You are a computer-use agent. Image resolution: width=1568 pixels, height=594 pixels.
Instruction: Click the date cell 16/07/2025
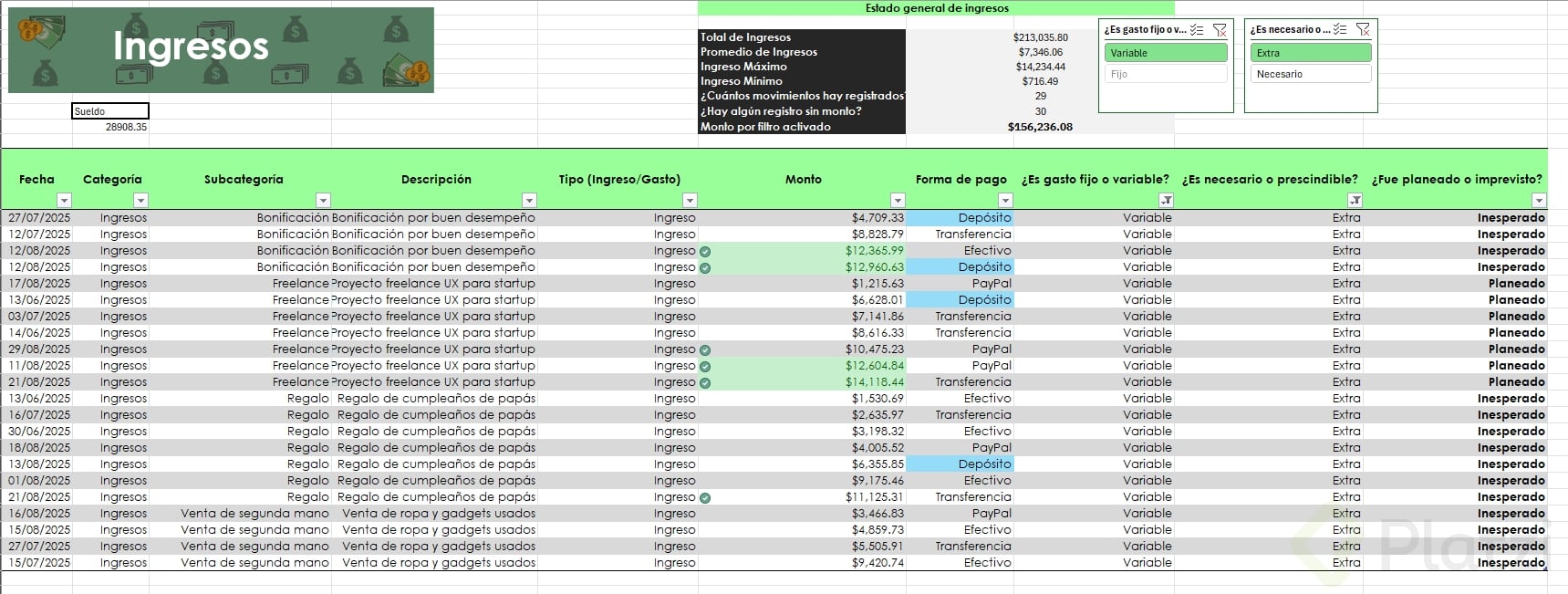[37, 415]
